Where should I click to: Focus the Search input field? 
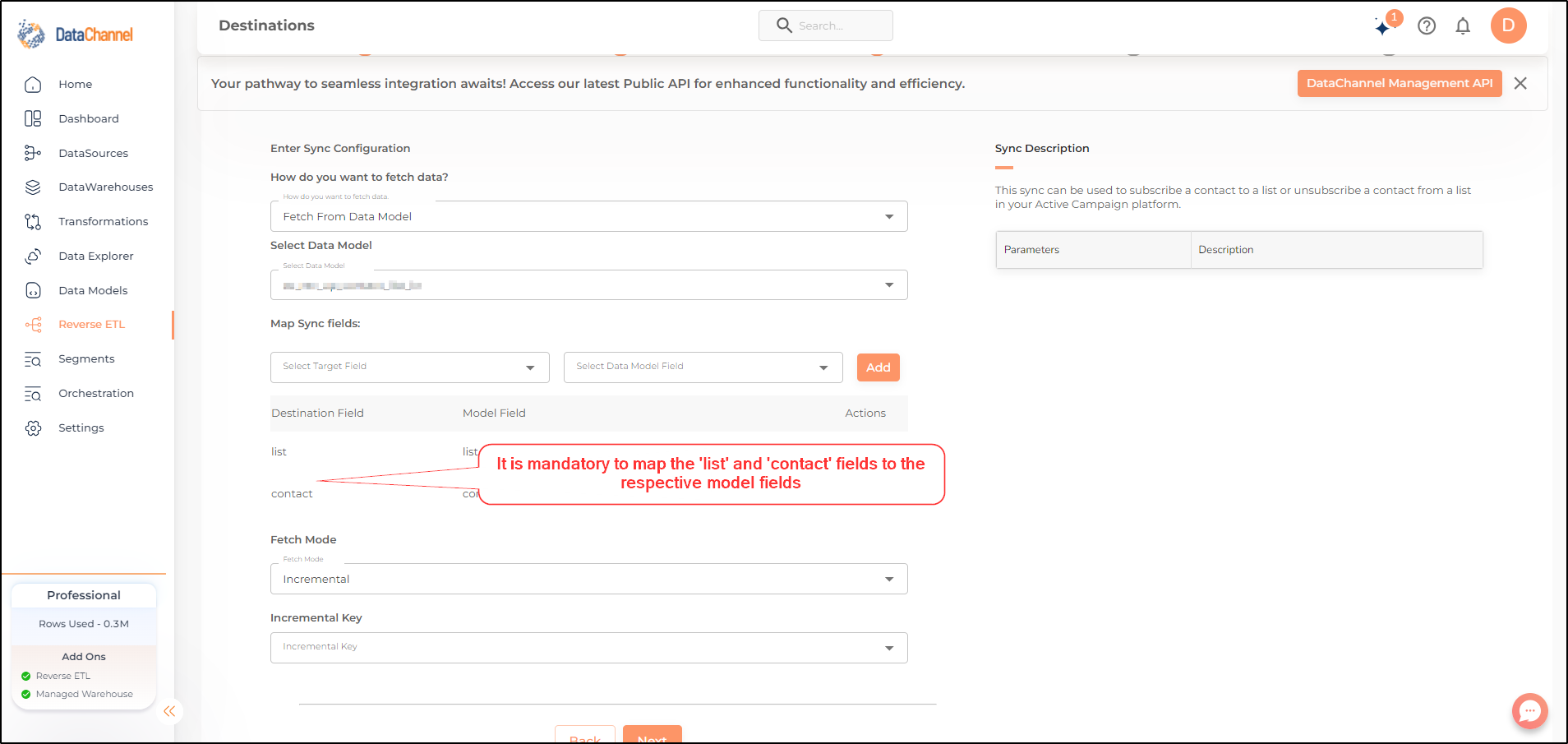(x=825, y=25)
